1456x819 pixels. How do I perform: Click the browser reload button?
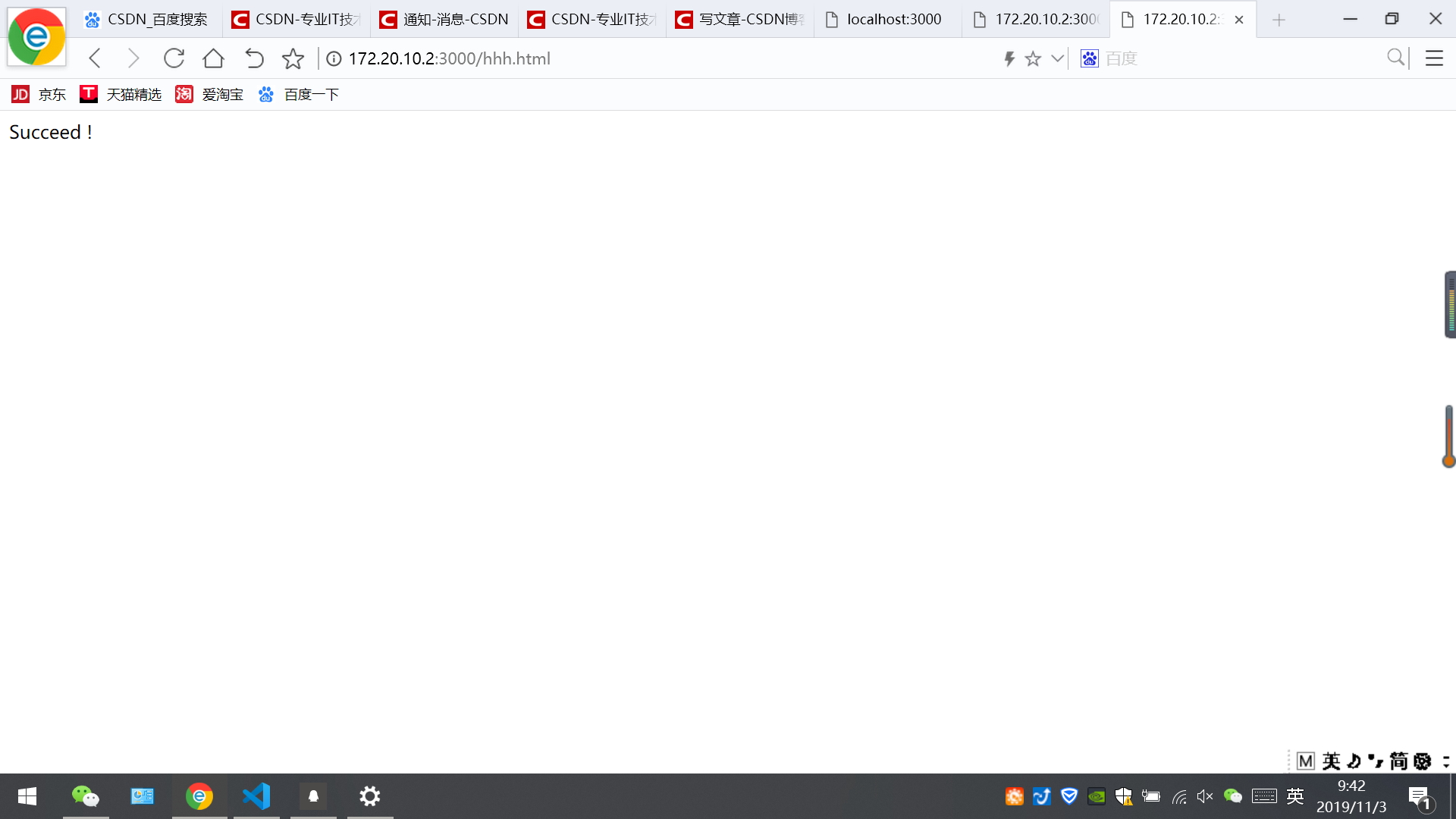pyautogui.click(x=174, y=58)
